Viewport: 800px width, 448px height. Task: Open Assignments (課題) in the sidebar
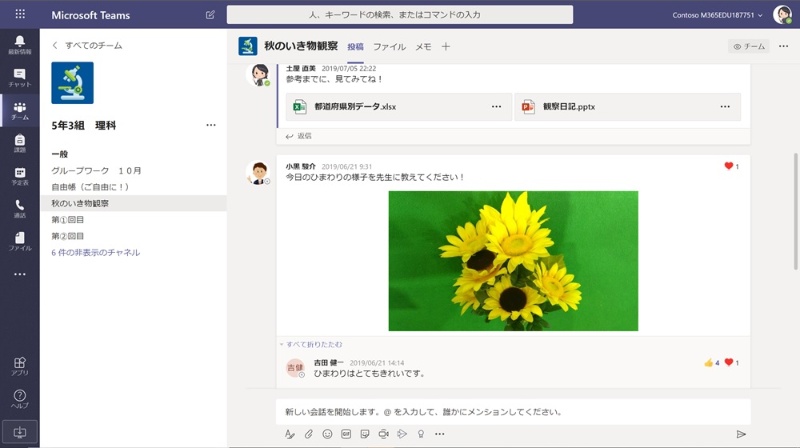[x=19, y=143]
